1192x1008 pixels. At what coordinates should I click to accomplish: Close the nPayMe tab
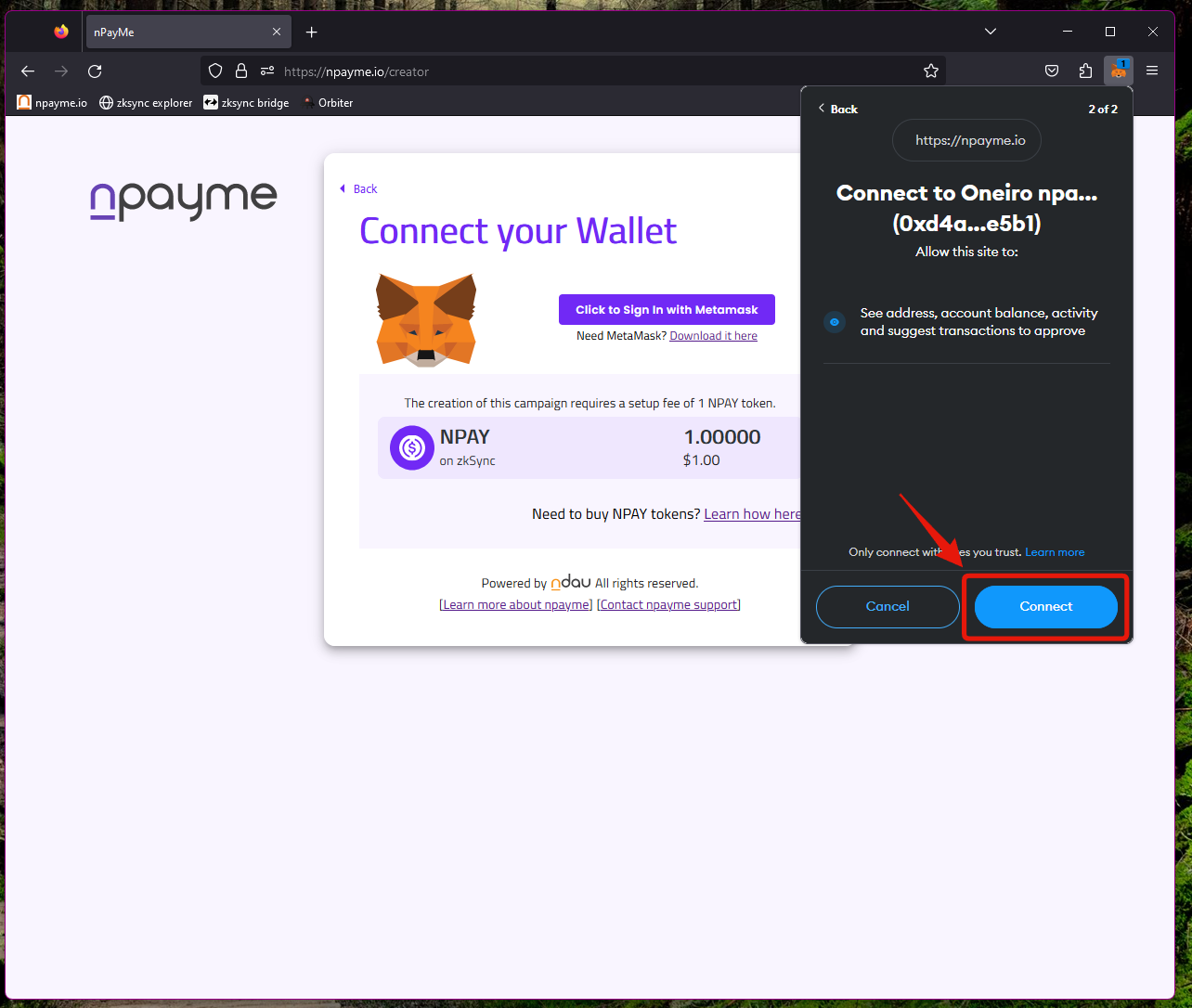277,32
